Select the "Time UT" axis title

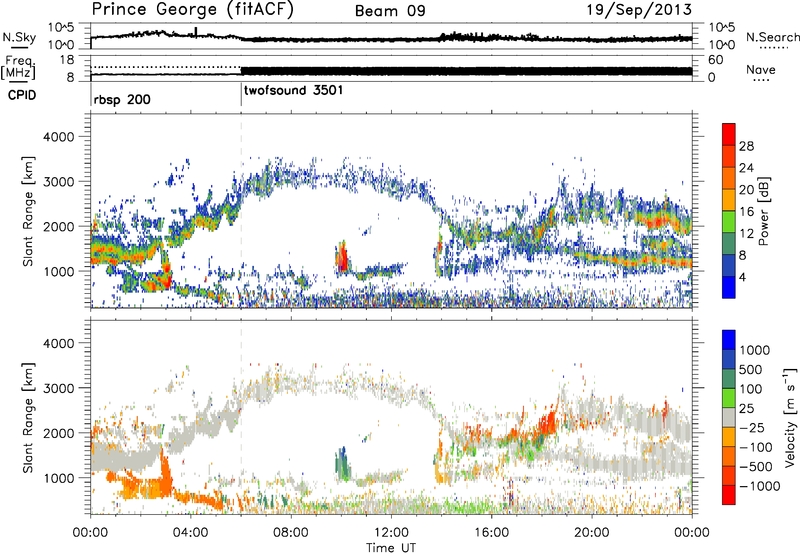click(x=391, y=548)
